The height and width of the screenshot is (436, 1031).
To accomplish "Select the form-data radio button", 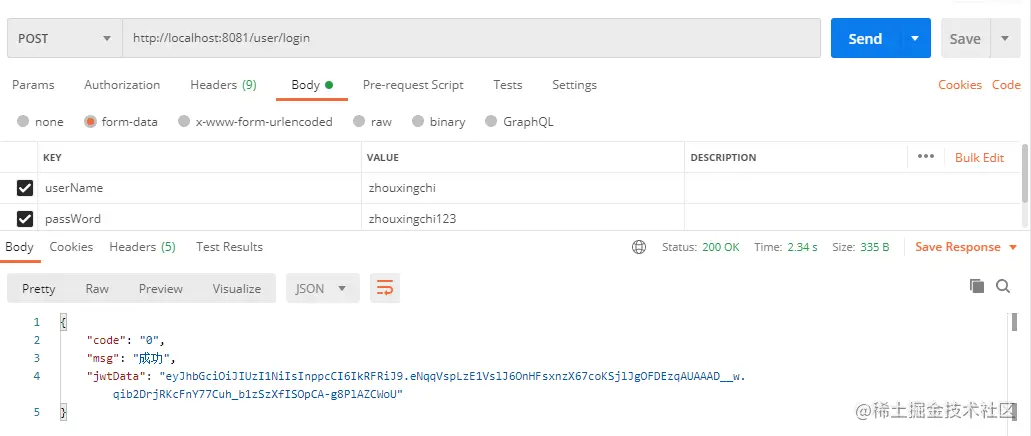I will point(90,122).
